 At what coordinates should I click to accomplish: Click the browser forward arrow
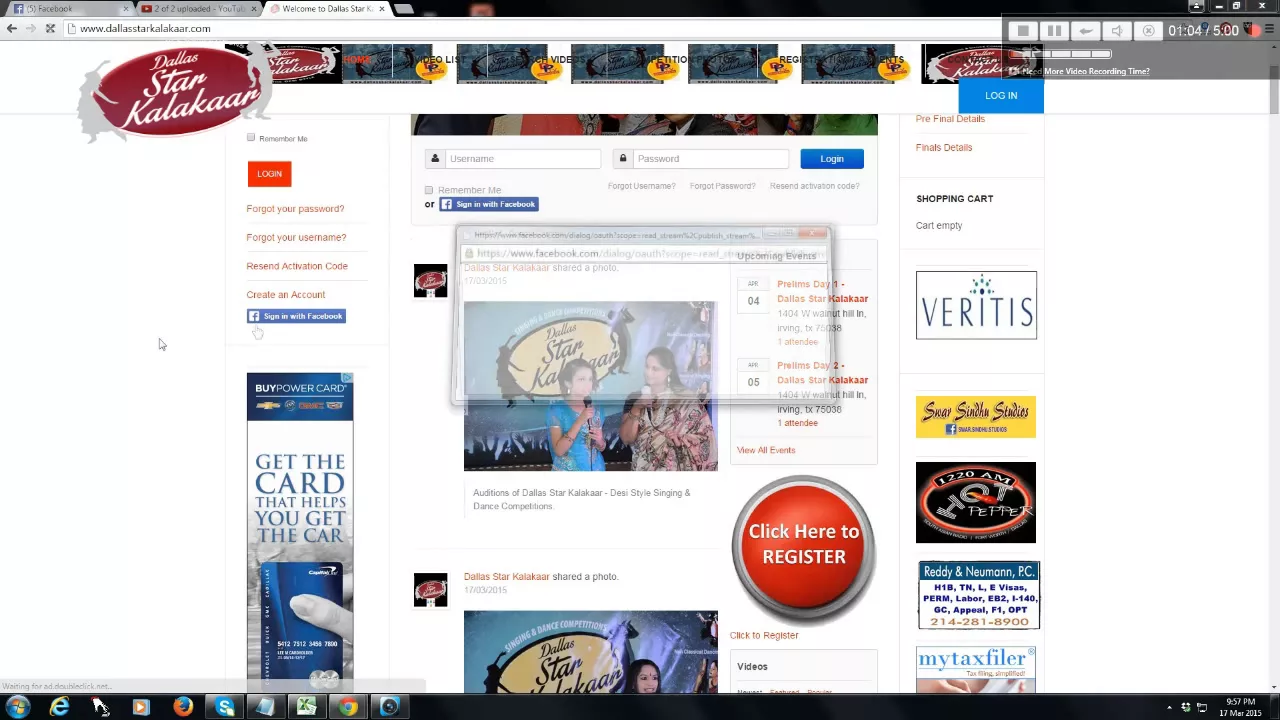31,28
